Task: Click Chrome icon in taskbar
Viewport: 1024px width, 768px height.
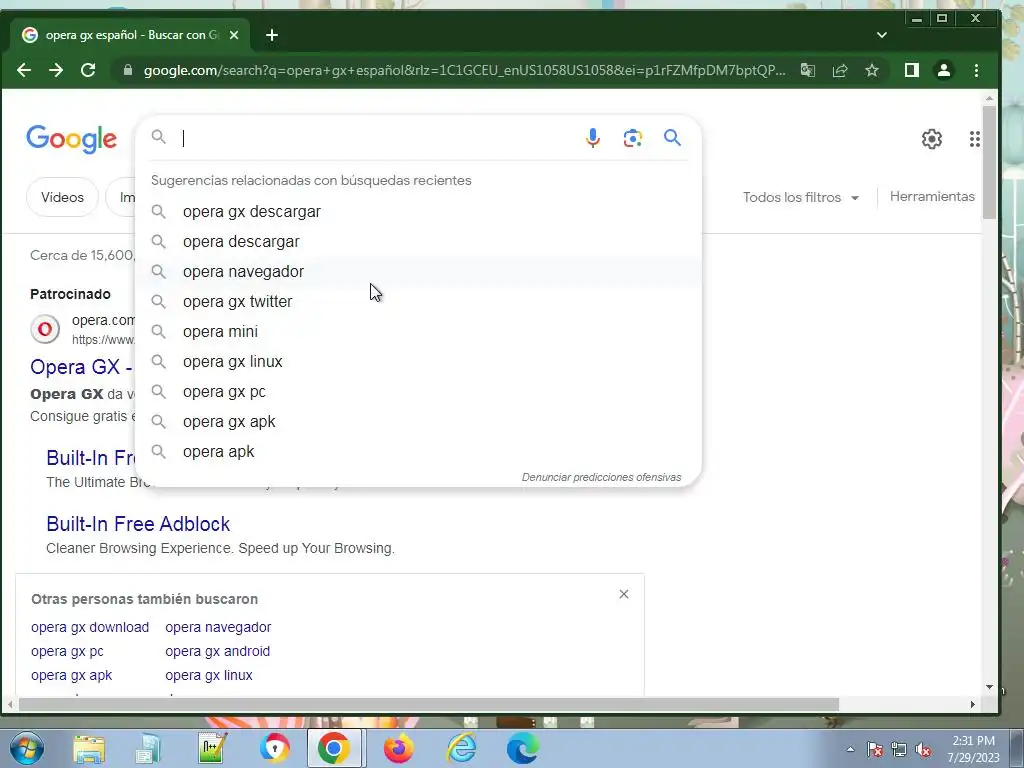Action: click(x=334, y=748)
